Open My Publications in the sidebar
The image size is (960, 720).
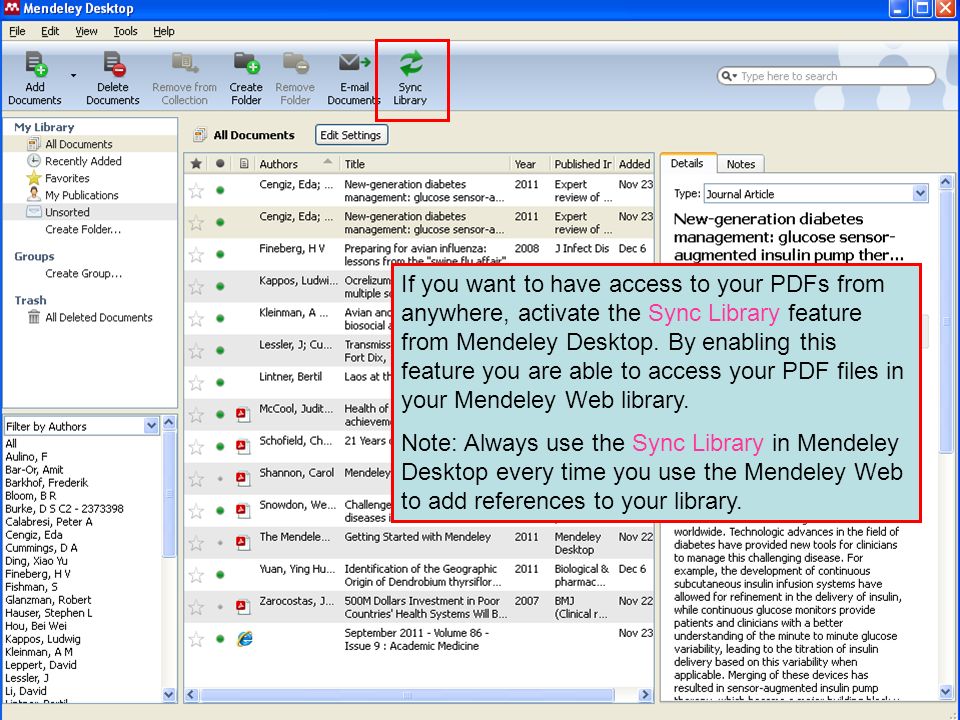(81, 195)
